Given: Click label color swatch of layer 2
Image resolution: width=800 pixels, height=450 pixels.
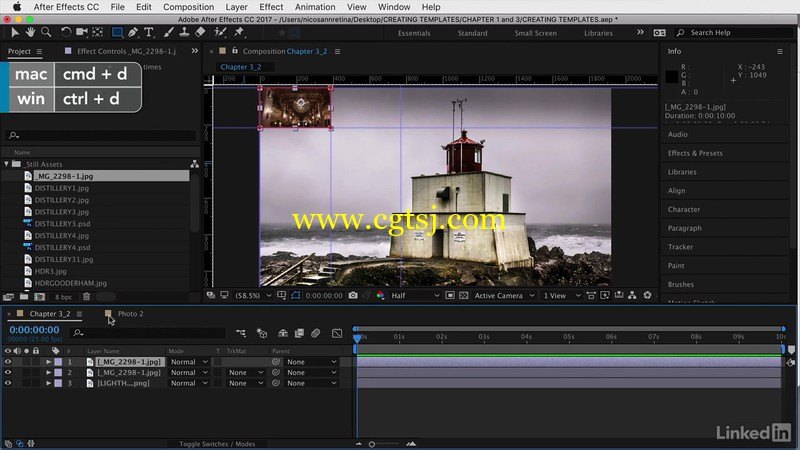Looking at the screenshot, I should (x=58, y=372).
